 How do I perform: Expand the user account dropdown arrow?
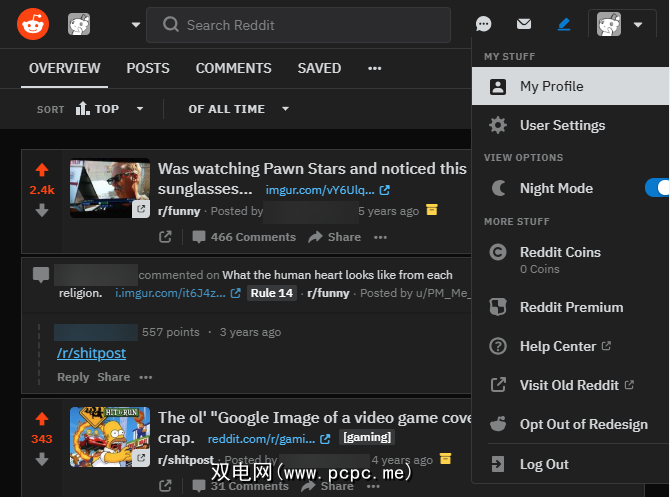point(638,24)
